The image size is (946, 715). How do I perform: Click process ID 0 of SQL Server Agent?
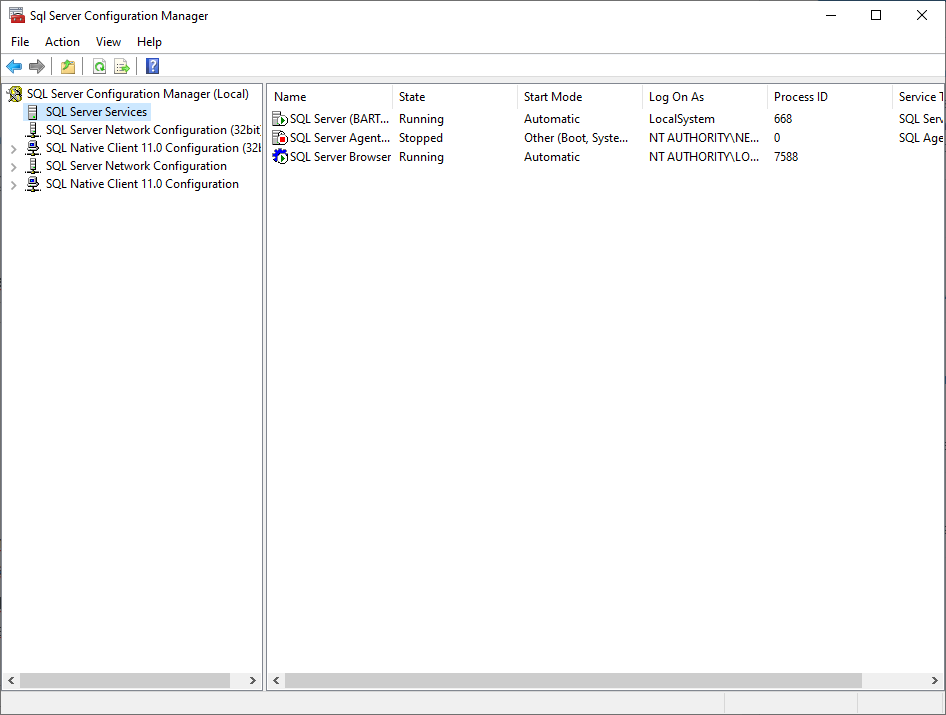point(777,138)
